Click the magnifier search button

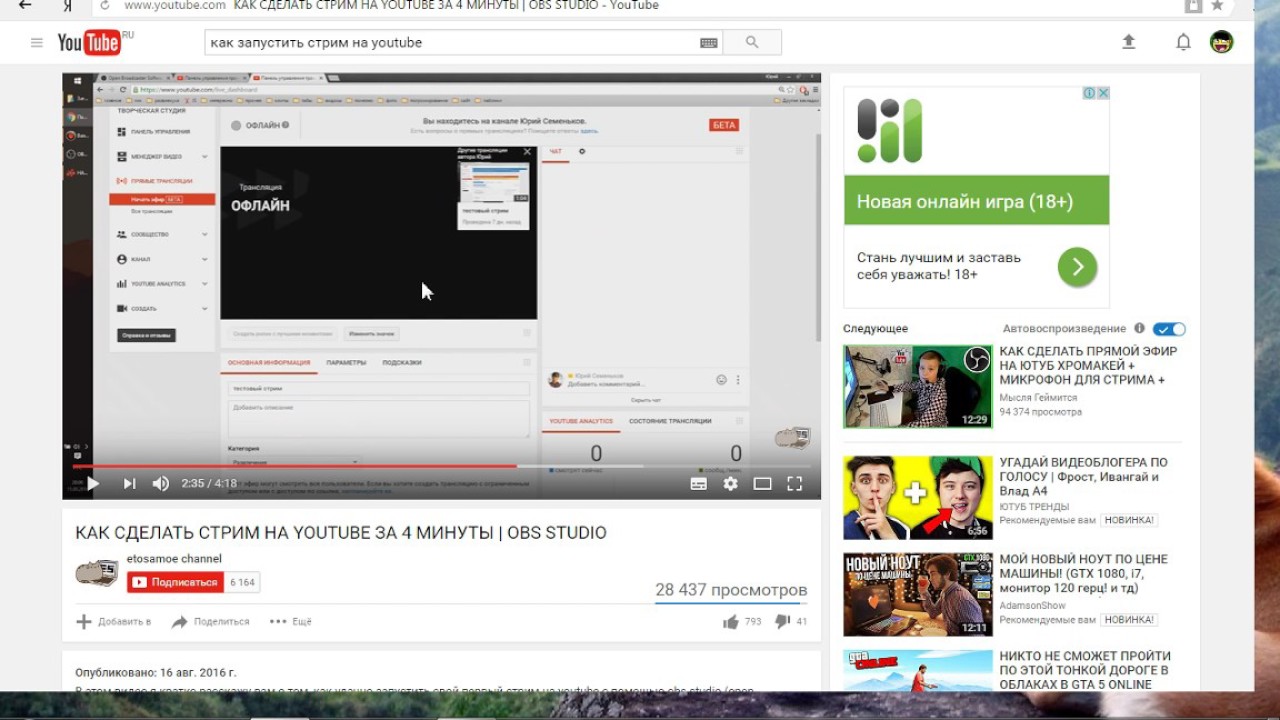752,42
